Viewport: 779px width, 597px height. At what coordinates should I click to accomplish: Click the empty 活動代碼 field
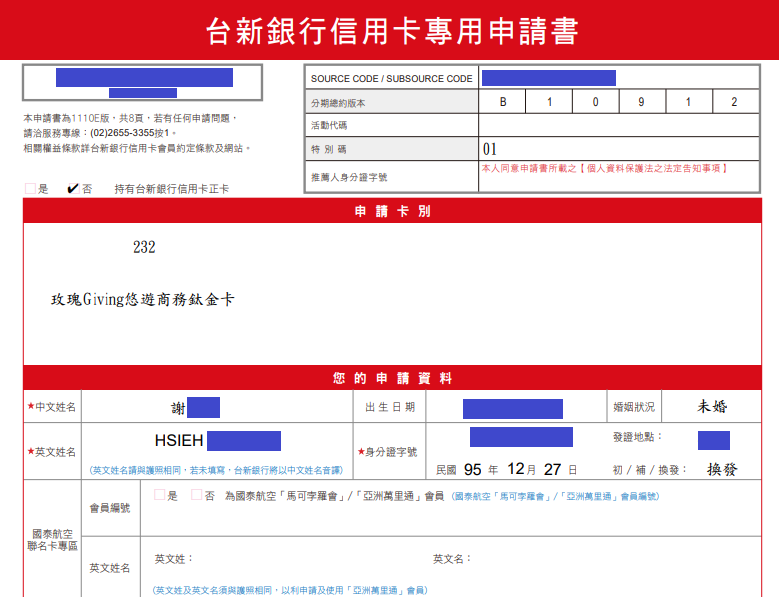(619, 125)
